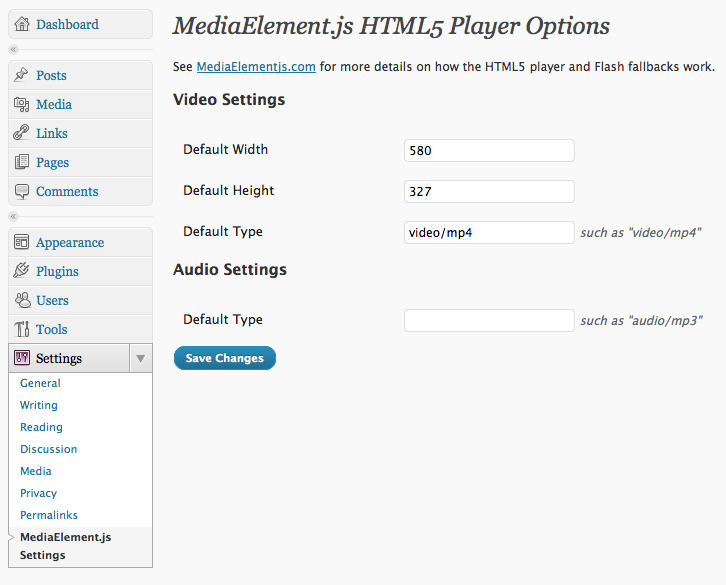
Task: Click the Tools wrench icon
Action: pyautogui.click(x=22, y=329)
